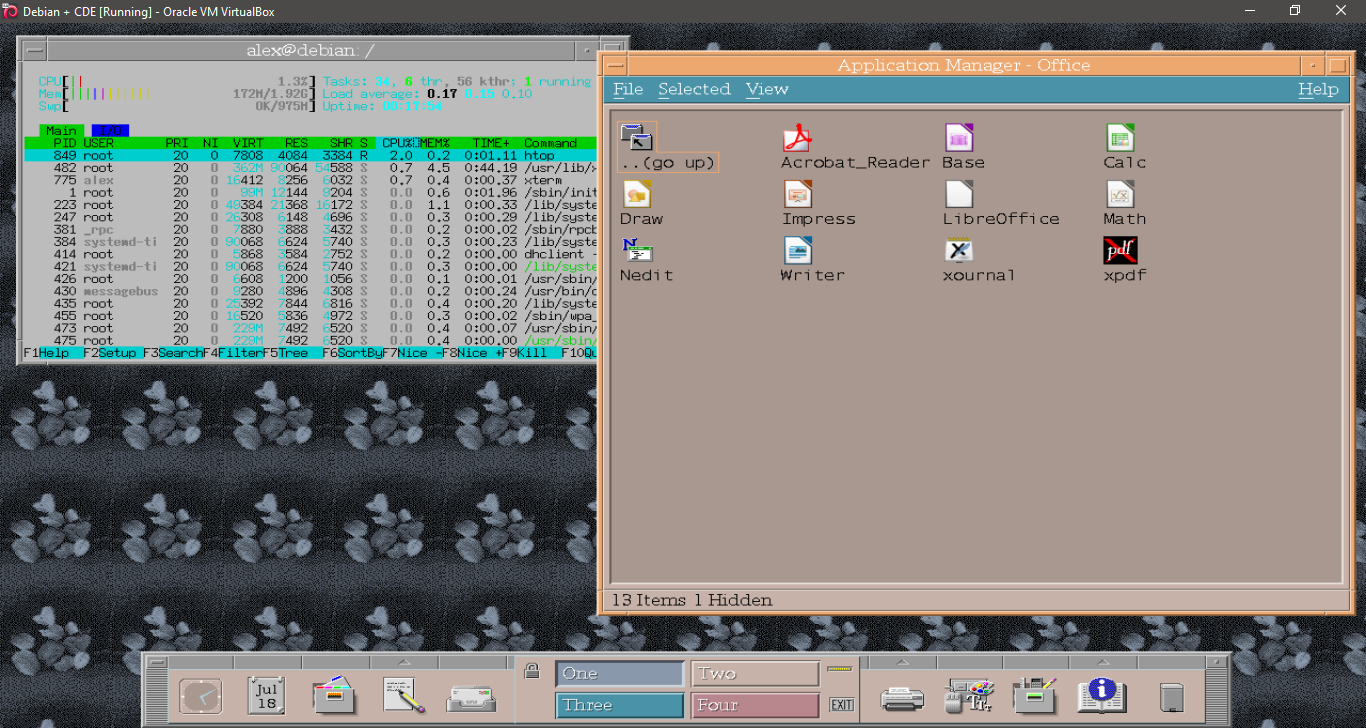Image resolution: width=1366 pixels, height=728 pixels.
Task: Switch to workspace Two
Action: (755, 674)
